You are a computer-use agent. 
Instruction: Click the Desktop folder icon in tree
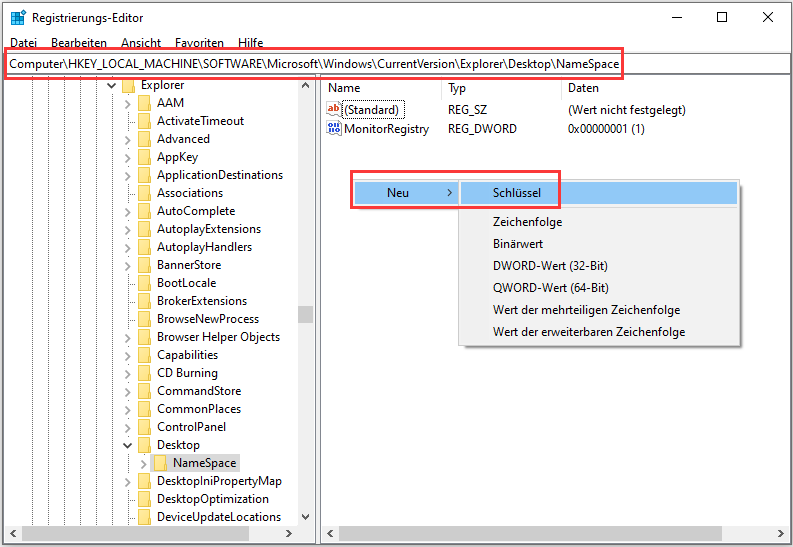[145, 445]
